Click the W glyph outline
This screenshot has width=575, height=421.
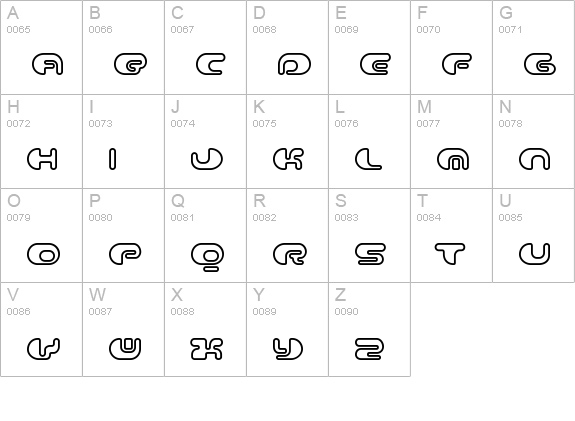125,348
